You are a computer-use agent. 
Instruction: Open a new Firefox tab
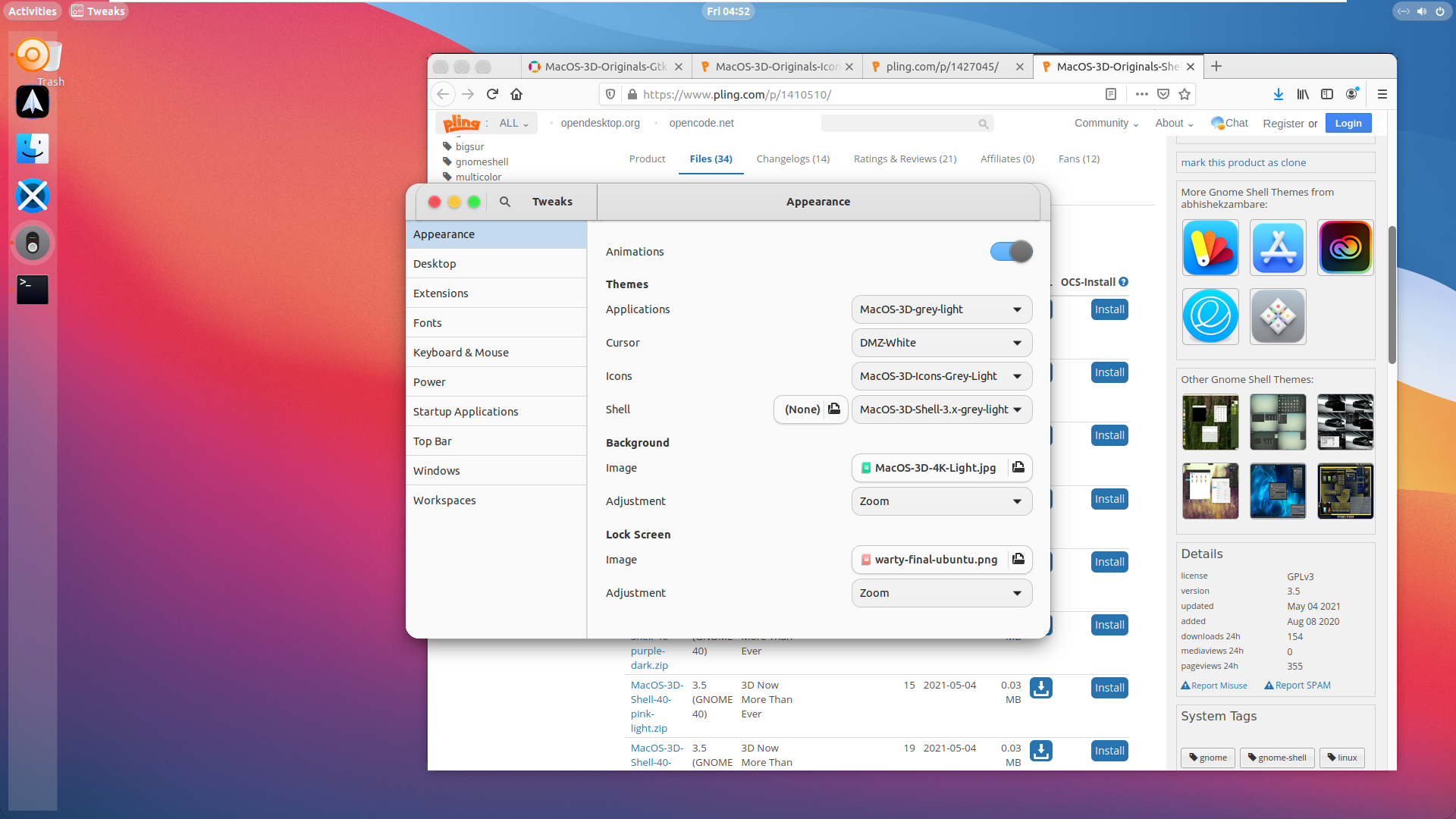(x=1216, y=67)
